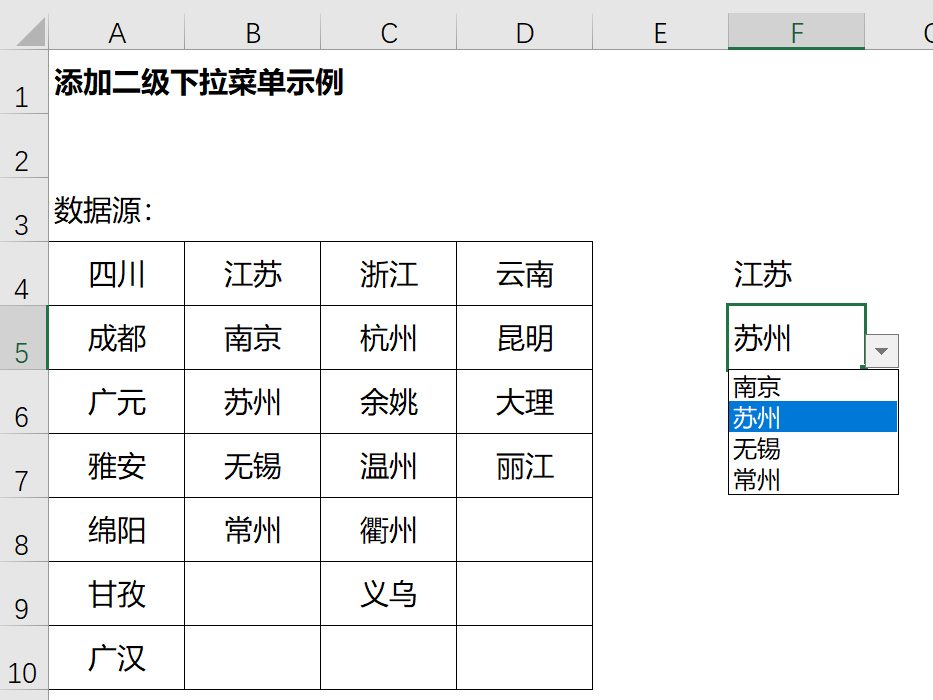Screen dimensions: 933x700
Task: Click column D header
Action: point(524,34)
